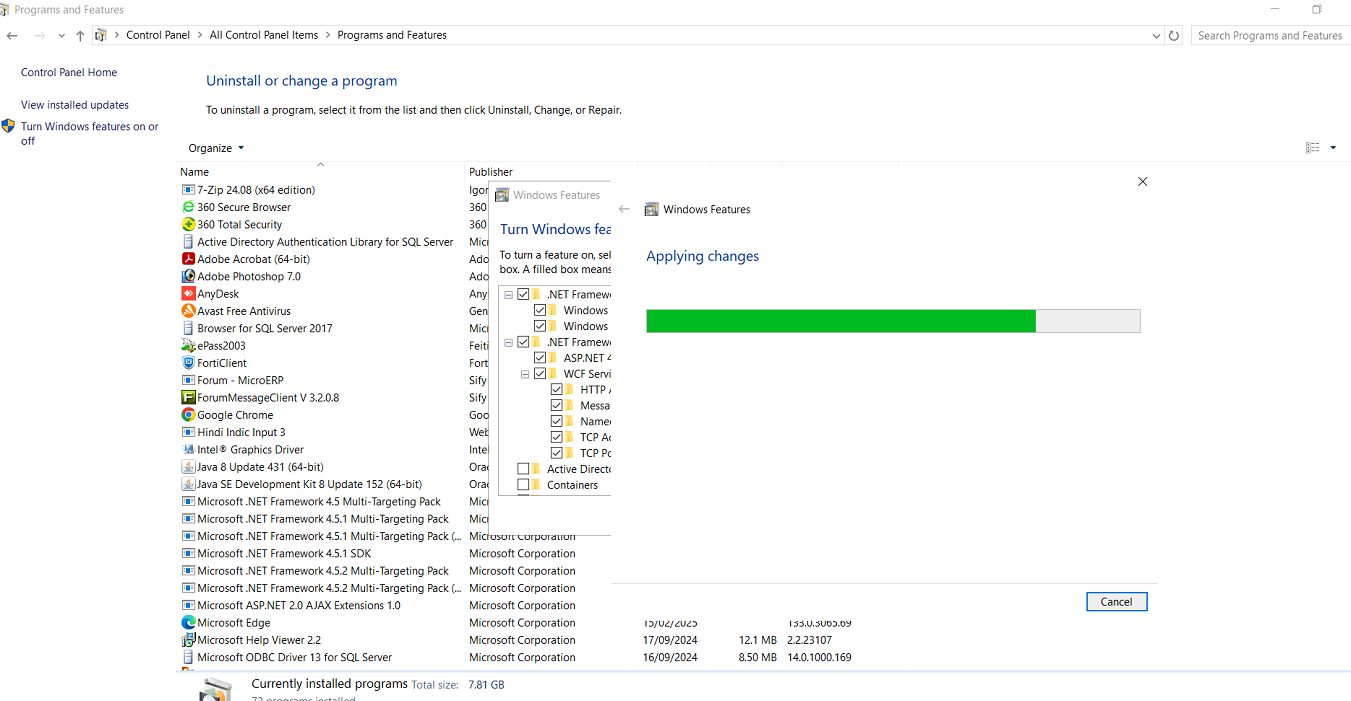Screen dimensions: 1351x701
Task: Click the AnyDesk program icon
Action: click(188, 294)
